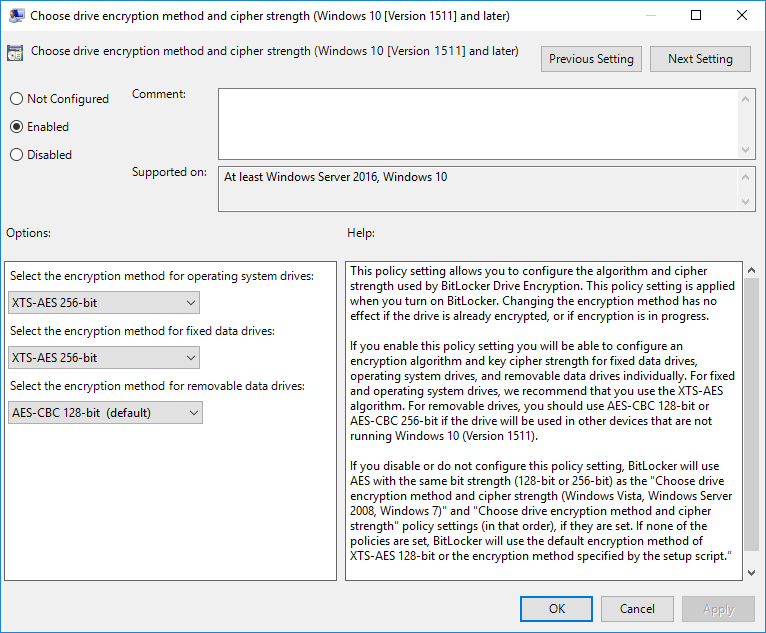
Task: Click the Supported on box scroll down arrow
Action: (746, 203)
